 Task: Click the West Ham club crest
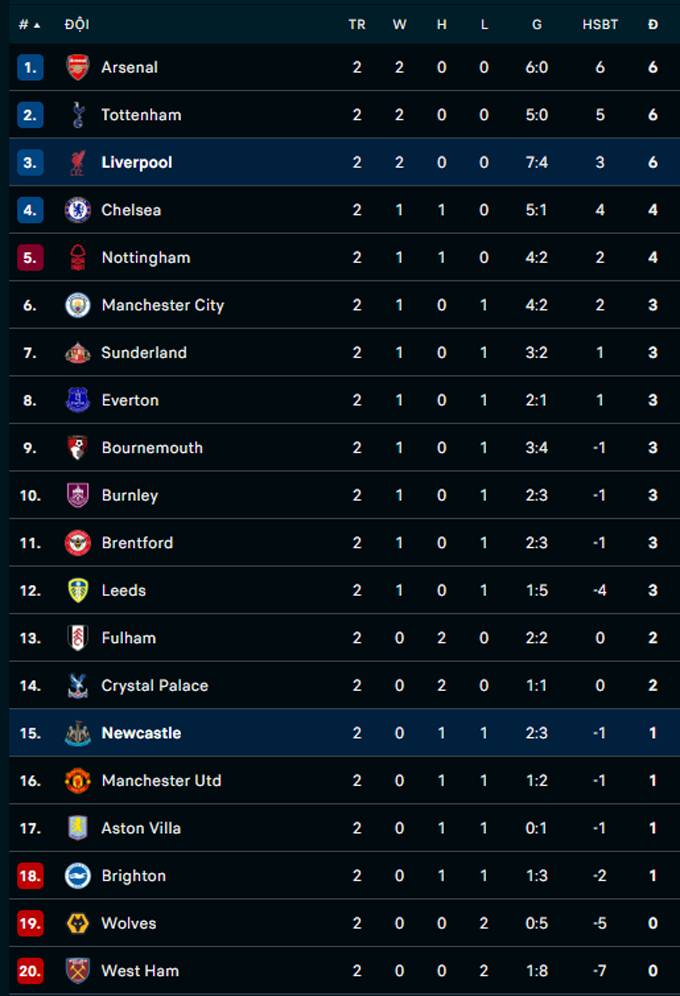[77, 971]
